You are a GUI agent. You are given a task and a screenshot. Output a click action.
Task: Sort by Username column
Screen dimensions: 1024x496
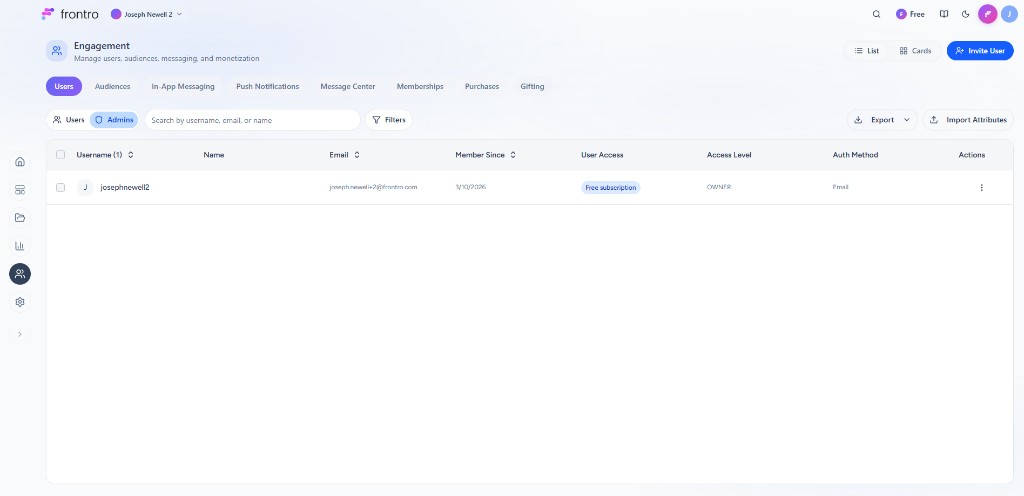coord(104,155)
